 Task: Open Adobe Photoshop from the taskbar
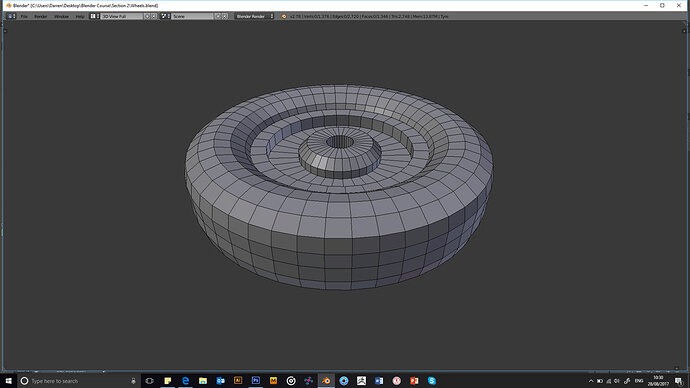[x=256, y=381]
